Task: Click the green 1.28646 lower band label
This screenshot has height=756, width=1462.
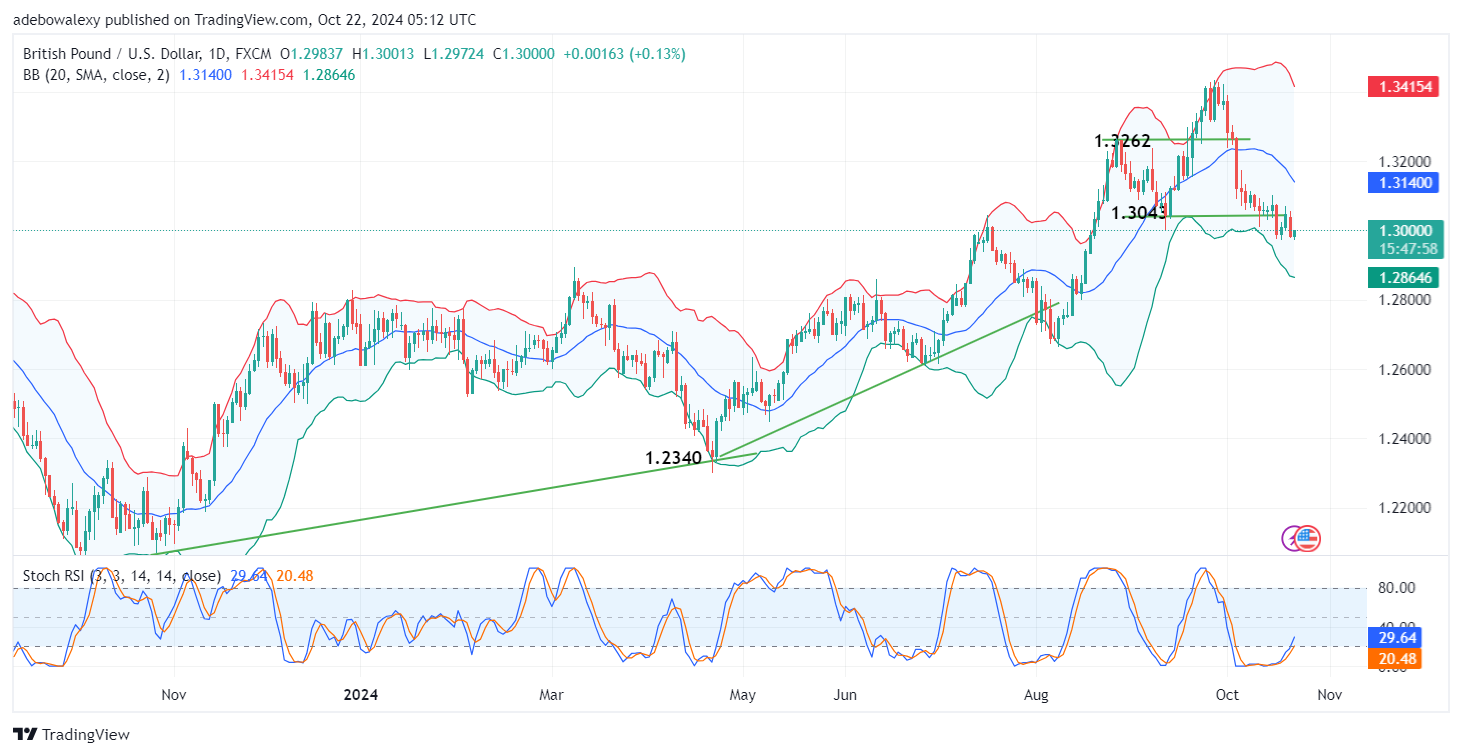Action: [x=1402, y=277]
